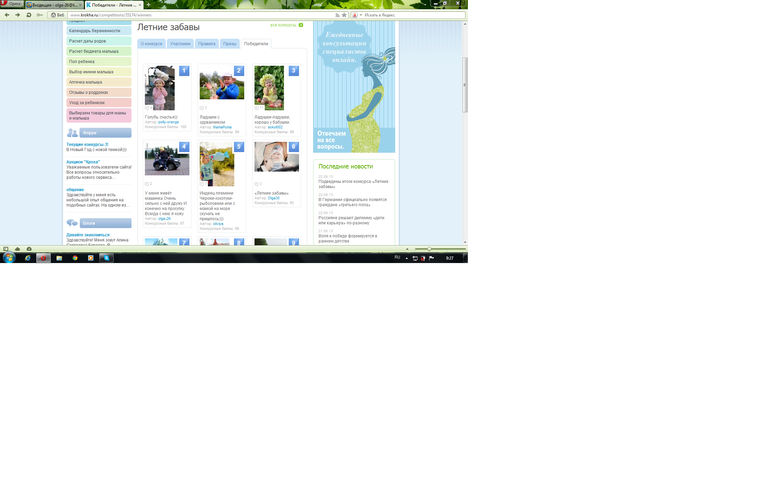Click the krokha.ru address bar

[201, 15]
